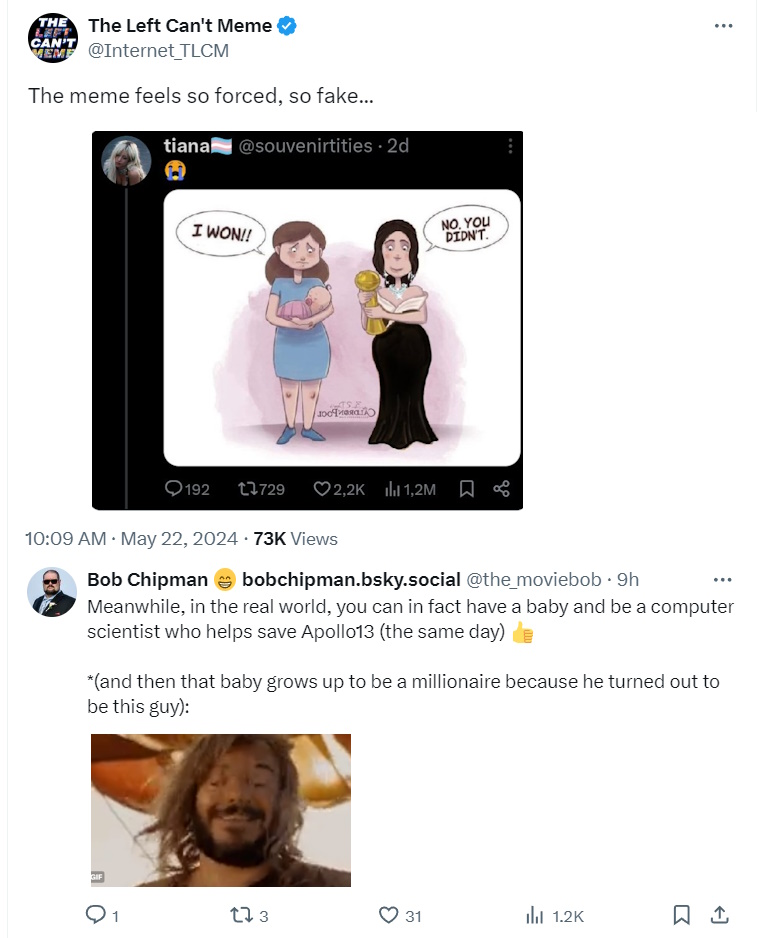Open the more options menu on the main tweet

click(723, 26)
